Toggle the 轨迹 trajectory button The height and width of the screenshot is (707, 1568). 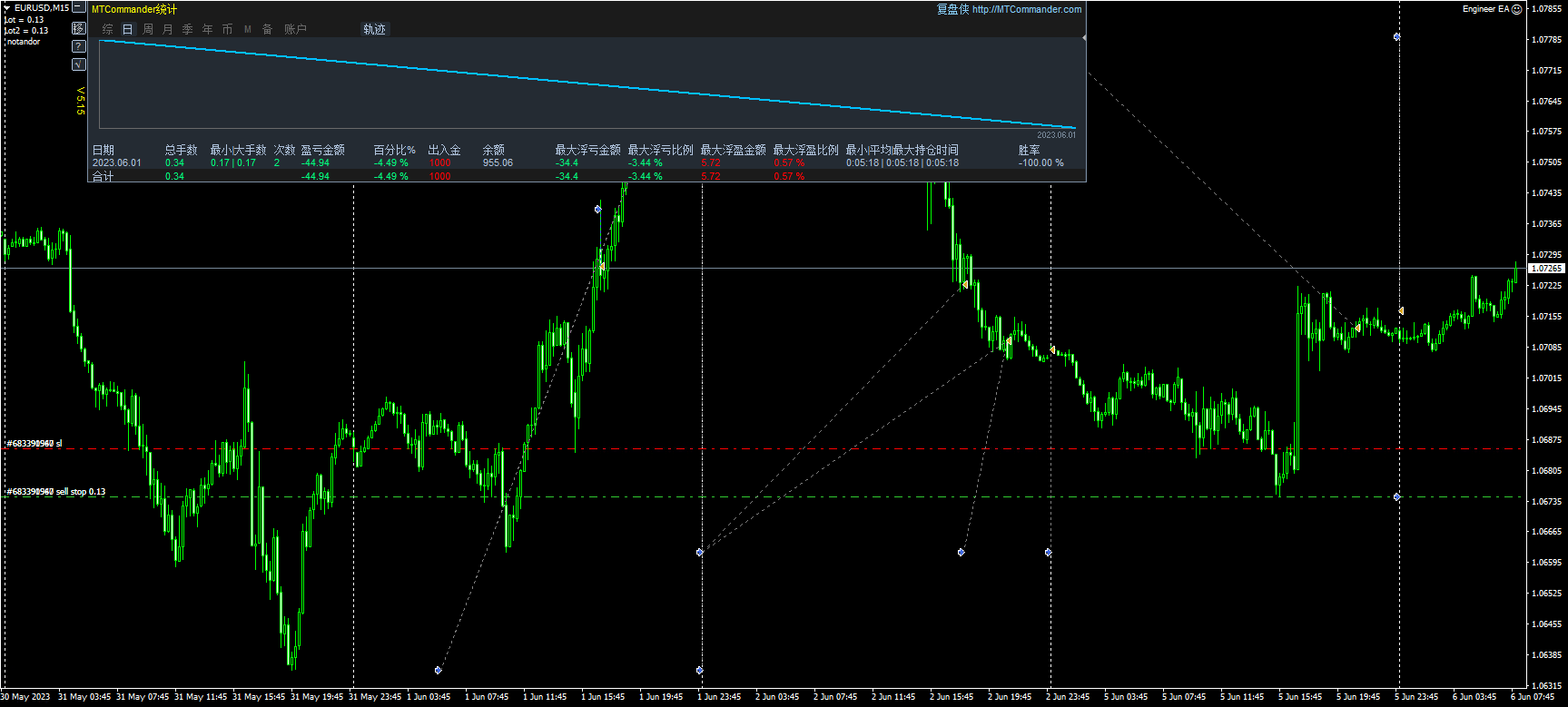375,29
